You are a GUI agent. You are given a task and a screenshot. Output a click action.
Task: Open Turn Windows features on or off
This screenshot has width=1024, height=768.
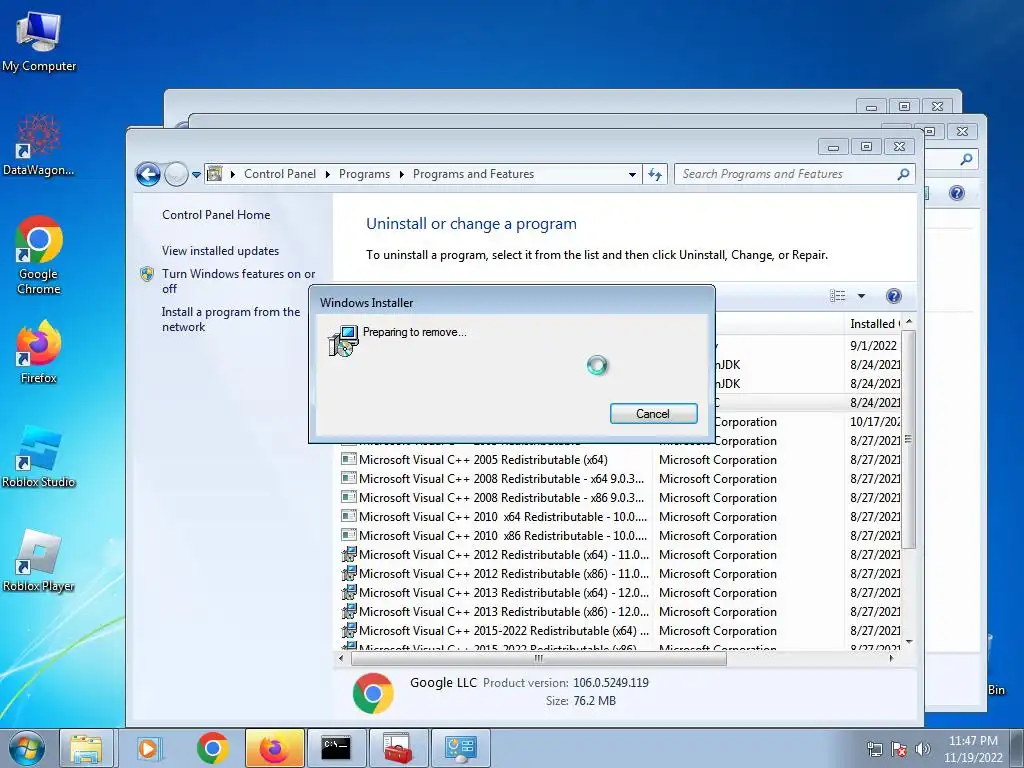238,281
